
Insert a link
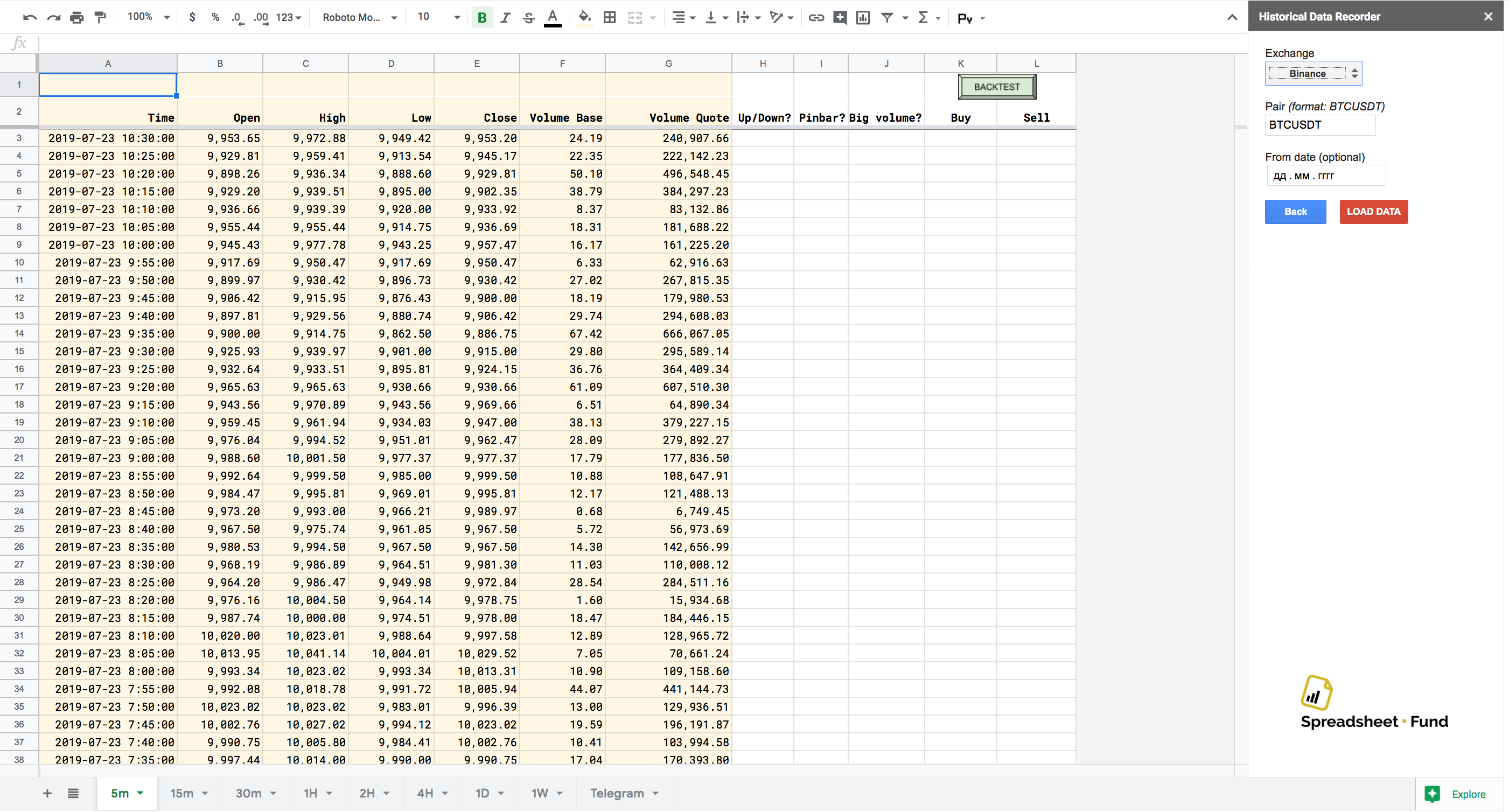click(815, 18)
